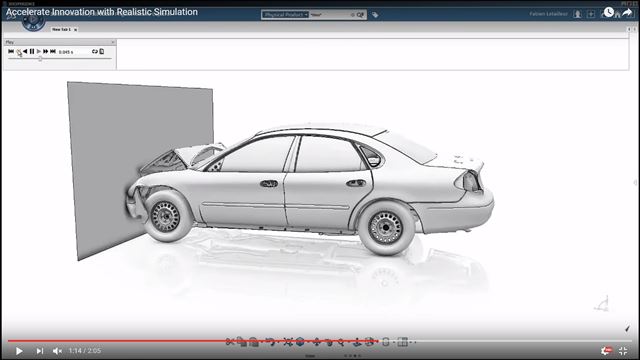The image size is (640, 360).
Task: Skip to the next video
Action: coord(40,351)
